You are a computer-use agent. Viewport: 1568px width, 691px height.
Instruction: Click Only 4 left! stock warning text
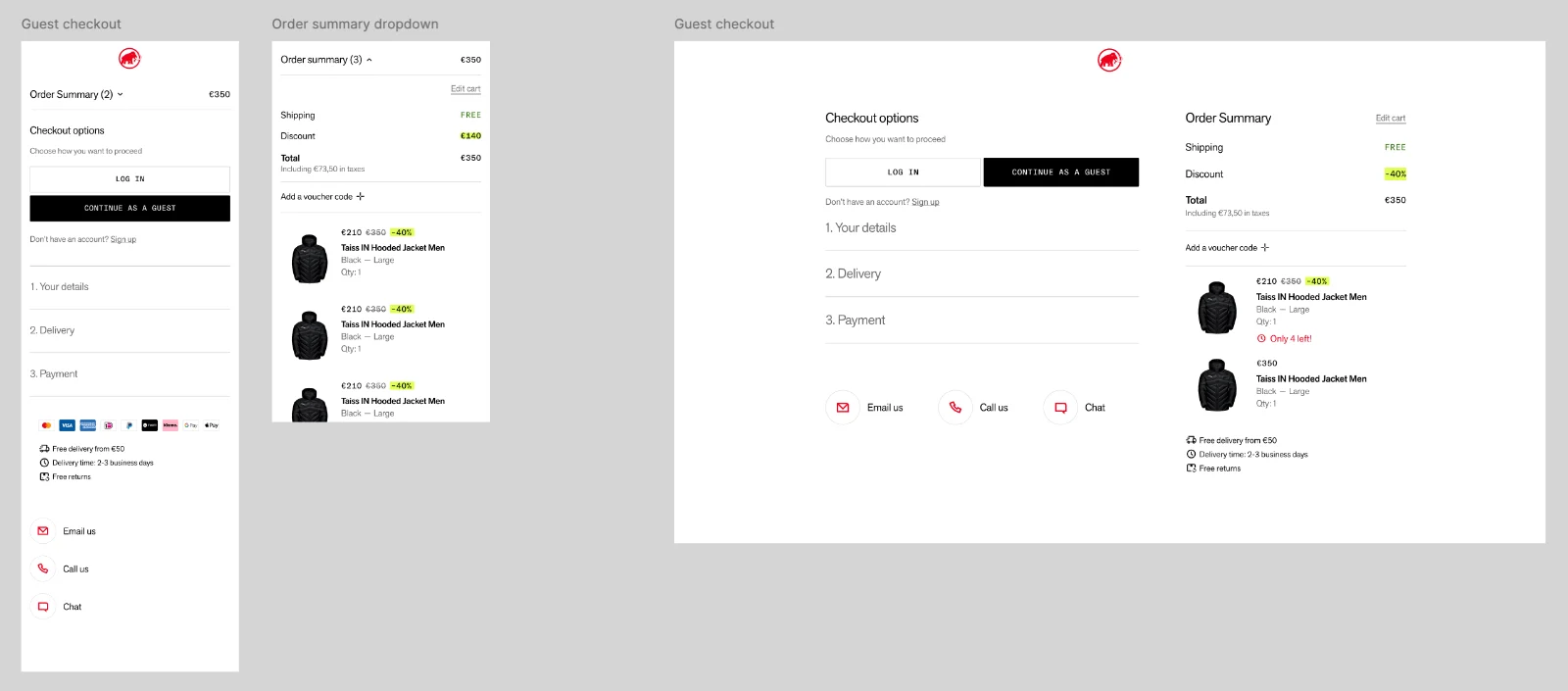[x=1291, y=338]
